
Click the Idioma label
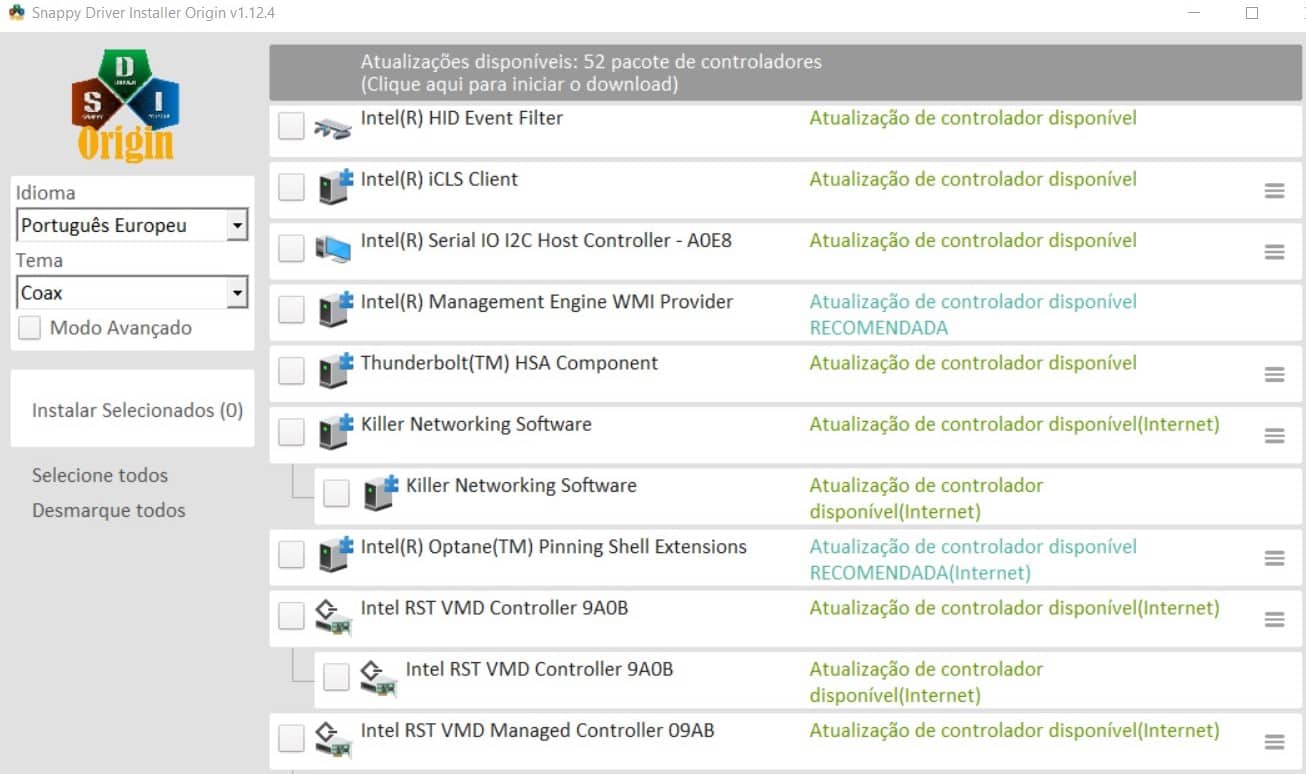click(x=46, y=193)
